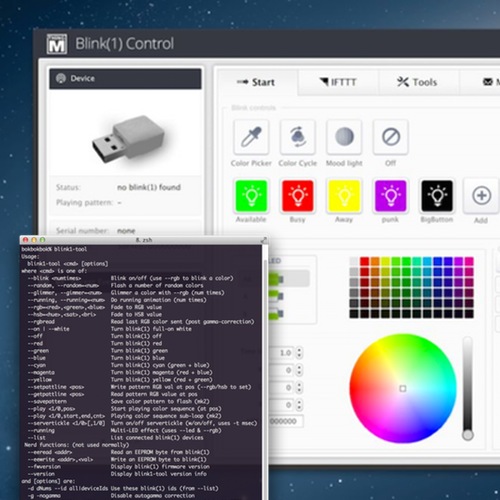Trigger the black BigButton color button
Screen dimensions: 500x500
pos(437,196)
